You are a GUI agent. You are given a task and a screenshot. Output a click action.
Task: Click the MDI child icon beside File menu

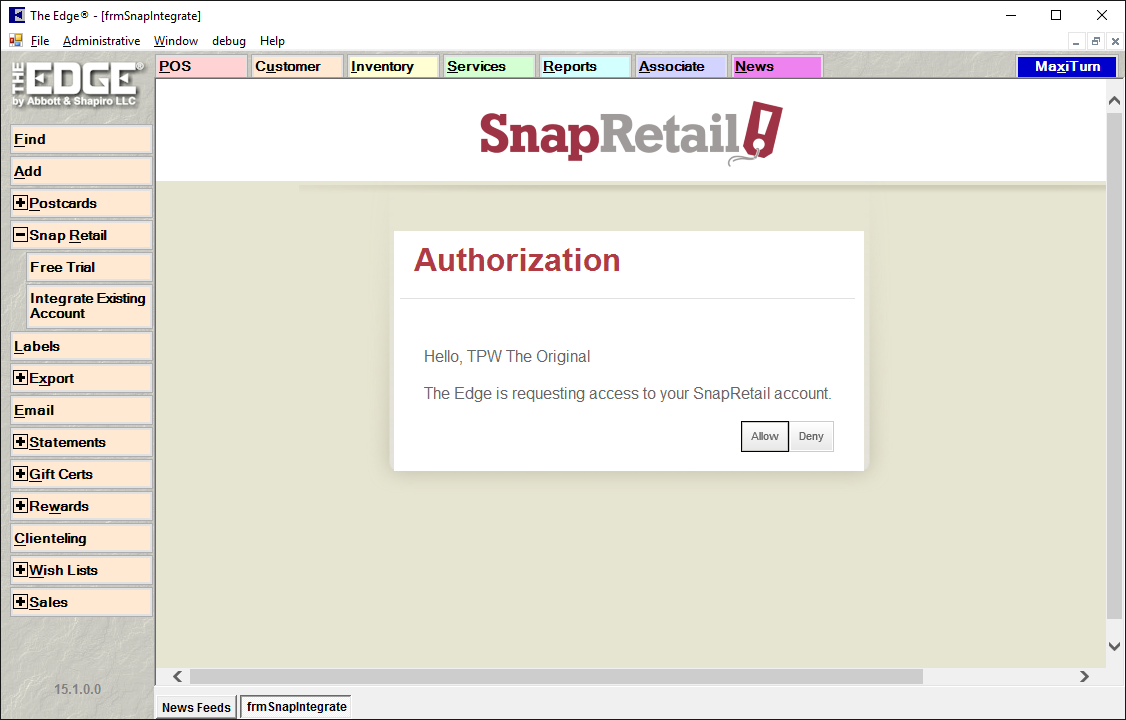(x=16, y=41)
